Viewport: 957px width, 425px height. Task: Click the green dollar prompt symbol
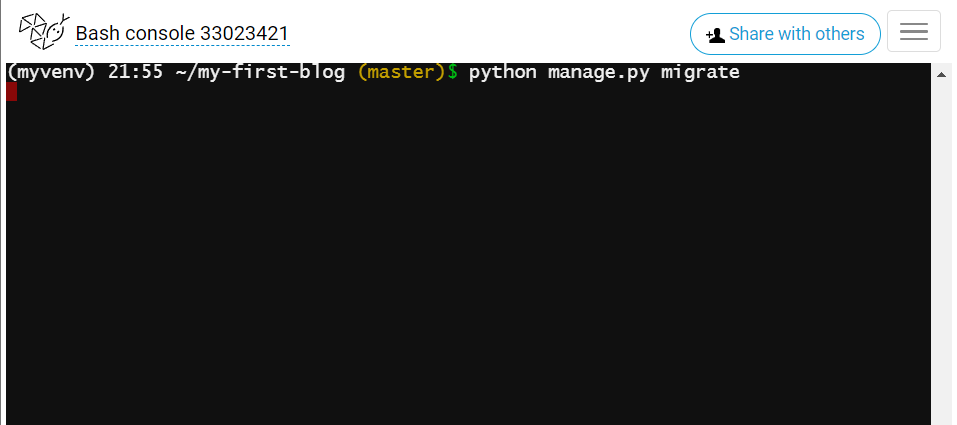pos(452,73)
